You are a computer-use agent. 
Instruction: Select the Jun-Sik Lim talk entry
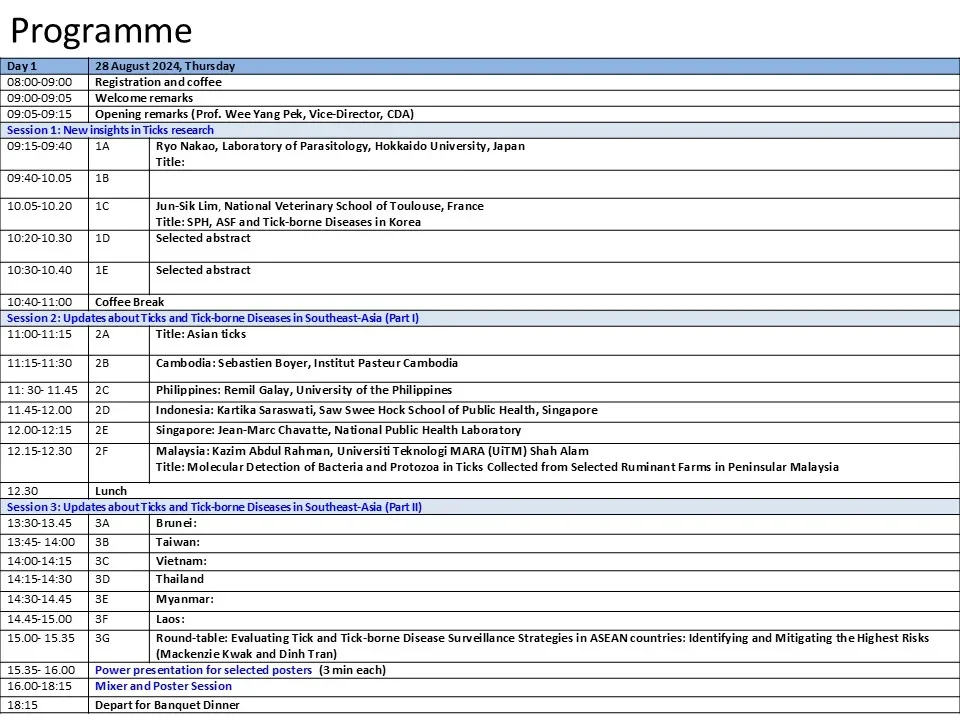click(320, 214)
